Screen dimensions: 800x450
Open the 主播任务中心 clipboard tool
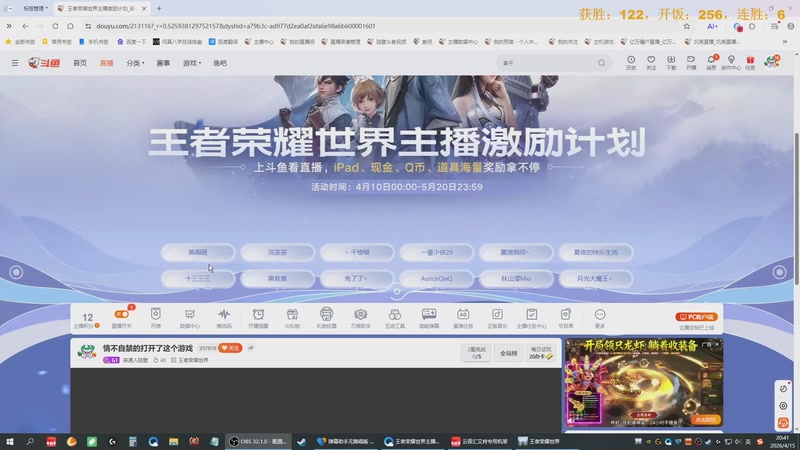[532, 318]
